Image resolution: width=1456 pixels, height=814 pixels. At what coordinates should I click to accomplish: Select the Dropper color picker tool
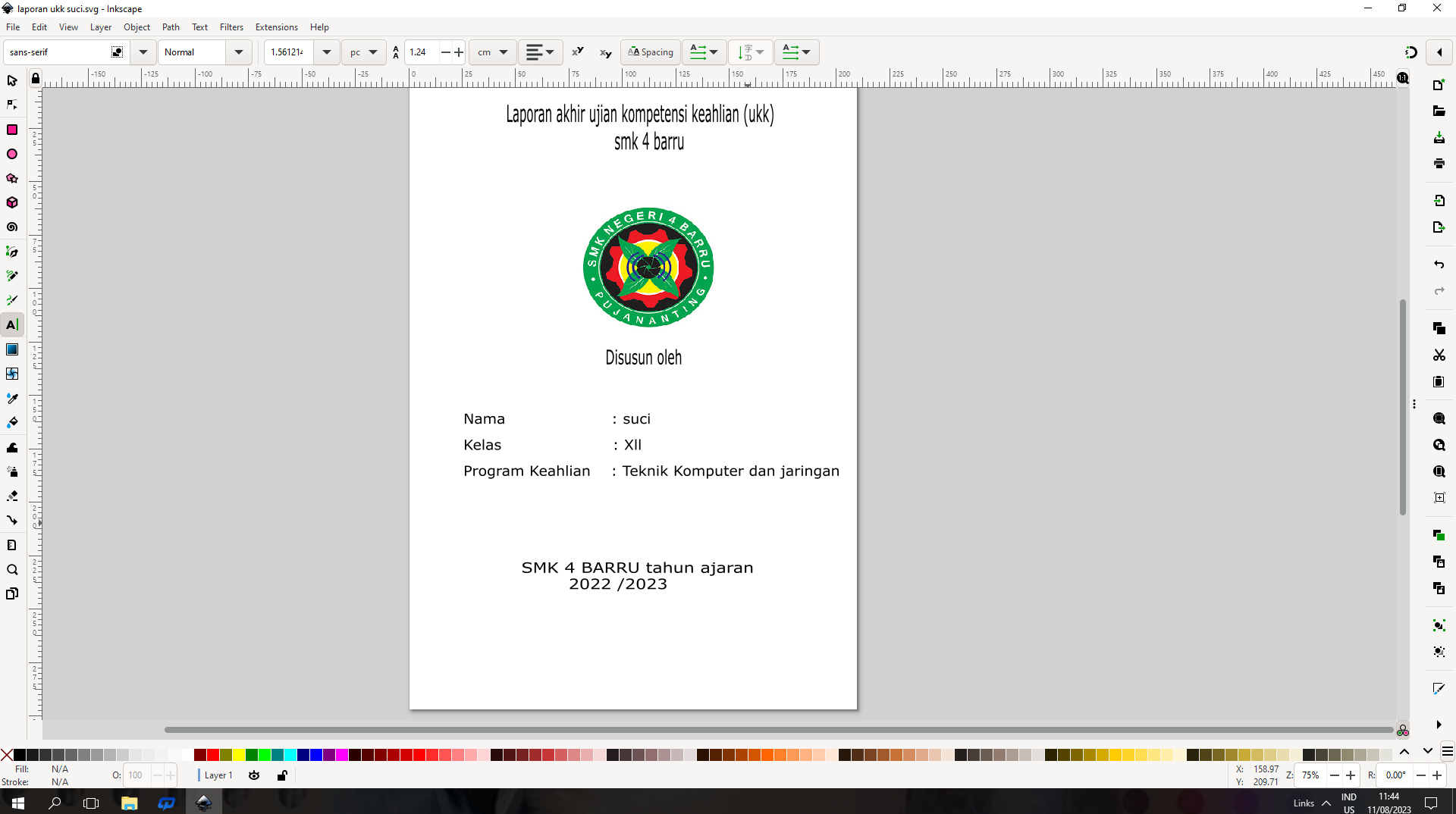click(12, 398)
